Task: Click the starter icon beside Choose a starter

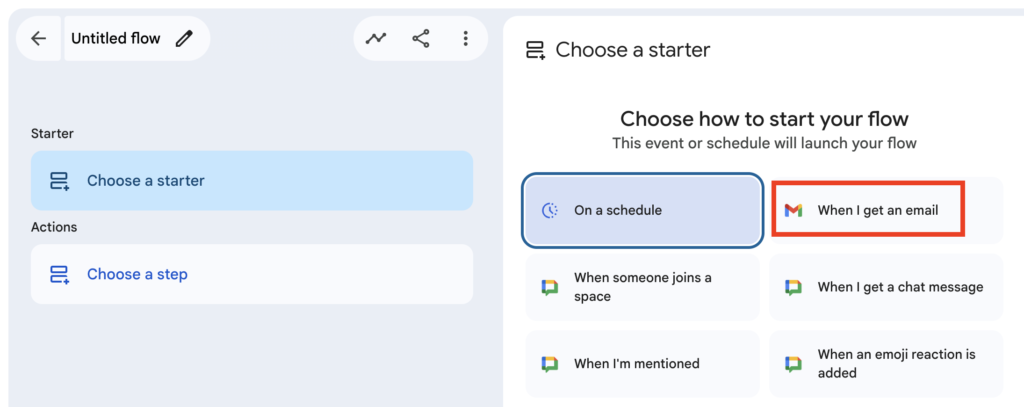Action: pyautogui.click(x=59, y=181)
